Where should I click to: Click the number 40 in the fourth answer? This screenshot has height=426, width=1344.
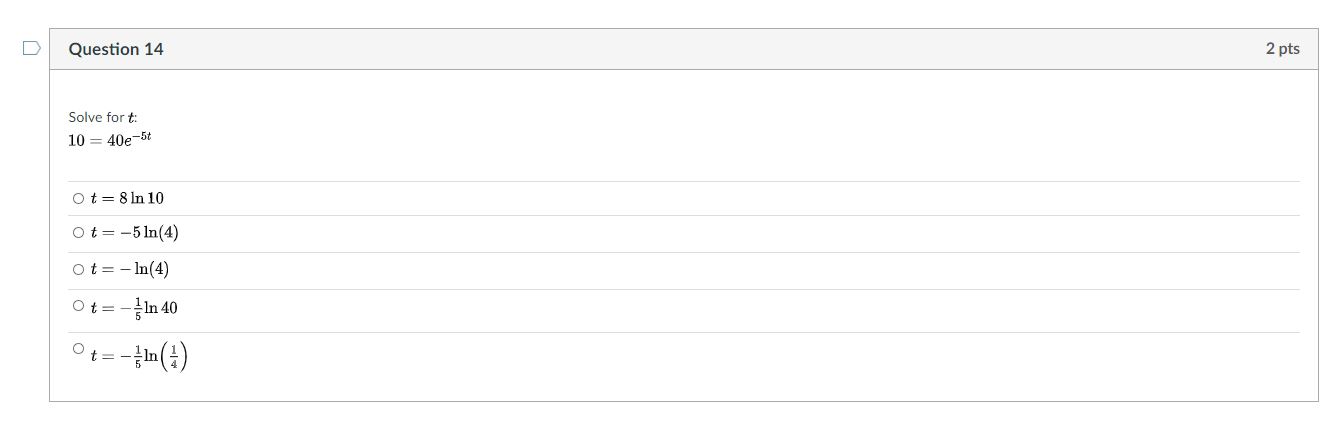pyautogui.click(x=168, y=308)
